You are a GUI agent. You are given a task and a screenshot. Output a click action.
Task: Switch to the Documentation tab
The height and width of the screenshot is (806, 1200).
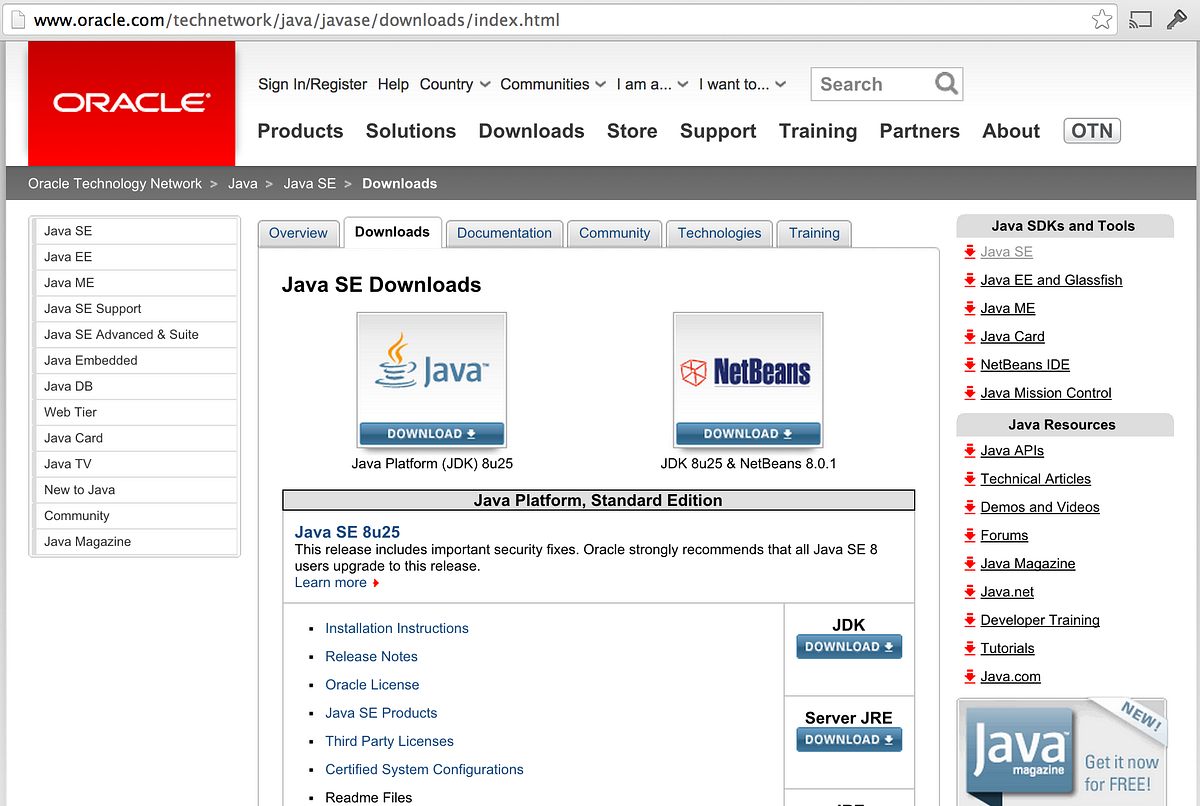click(x=504, y=233)
